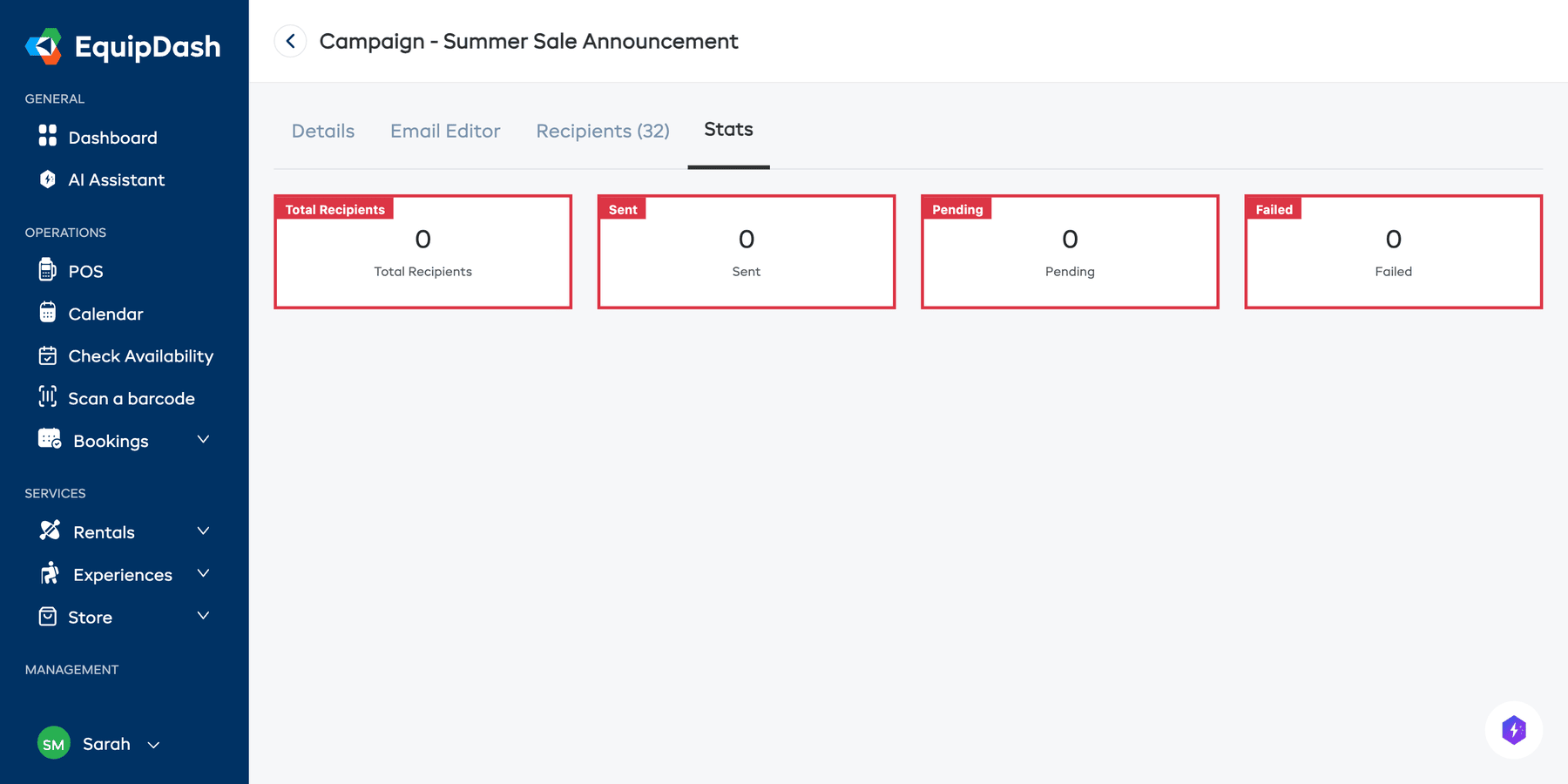
Task: Click the Scan a barcode icon
Action: click(x=48, y=397)
